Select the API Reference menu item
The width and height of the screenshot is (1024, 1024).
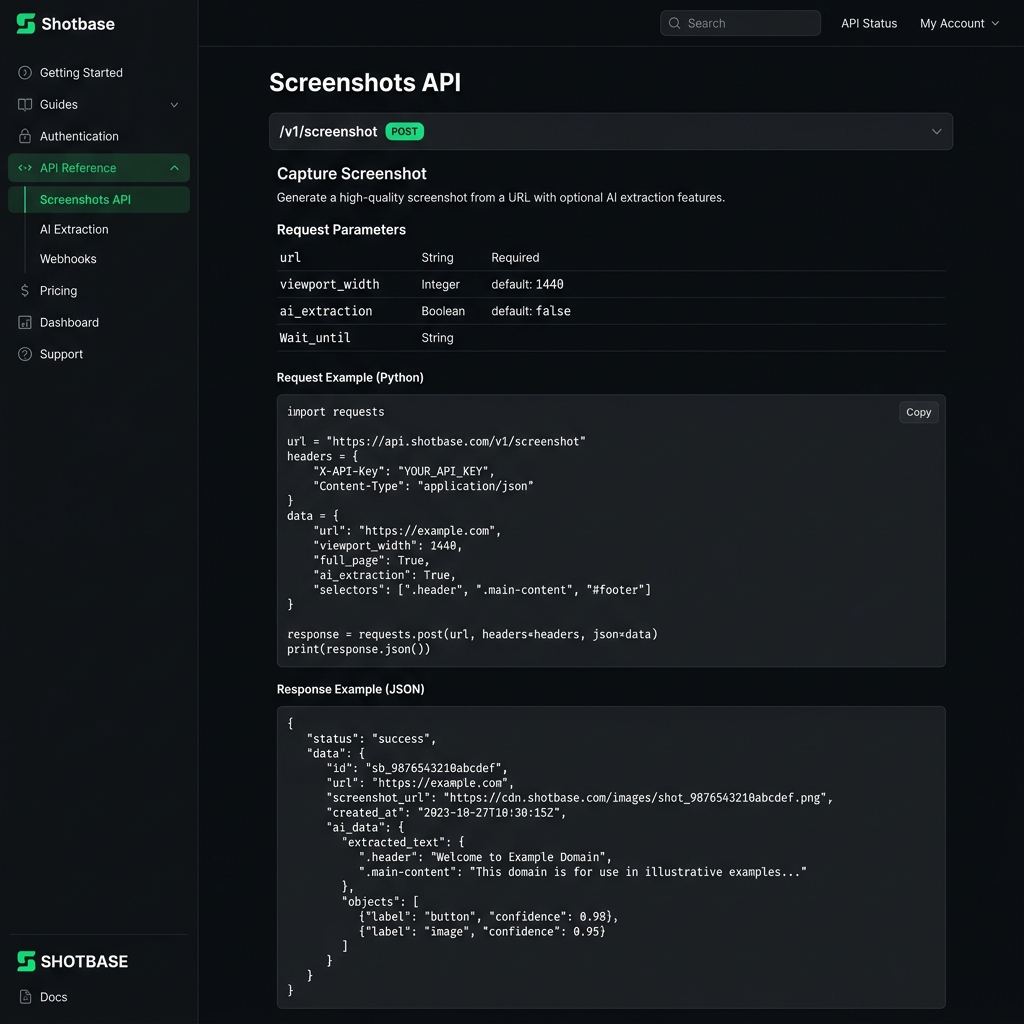(x=99, y=168)
